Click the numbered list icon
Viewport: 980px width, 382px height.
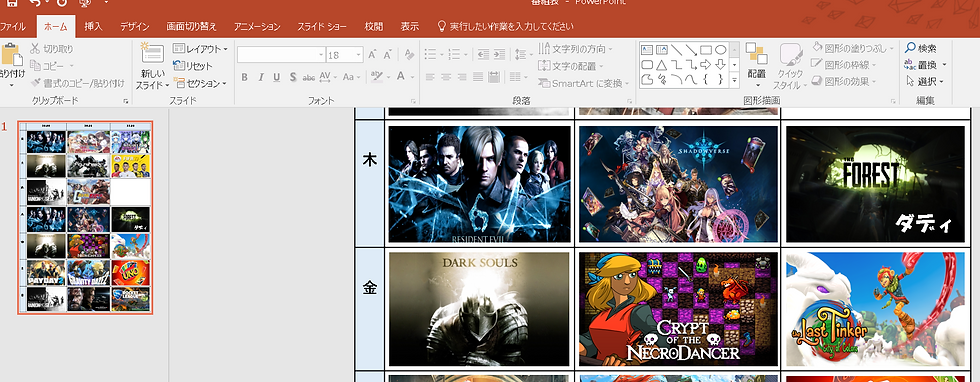454,55
